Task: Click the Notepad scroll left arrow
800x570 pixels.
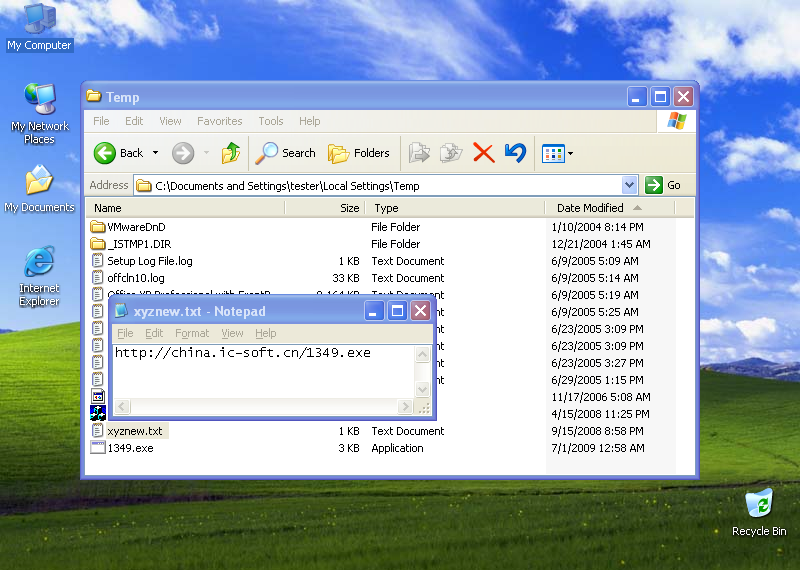Action: [122, 407]
